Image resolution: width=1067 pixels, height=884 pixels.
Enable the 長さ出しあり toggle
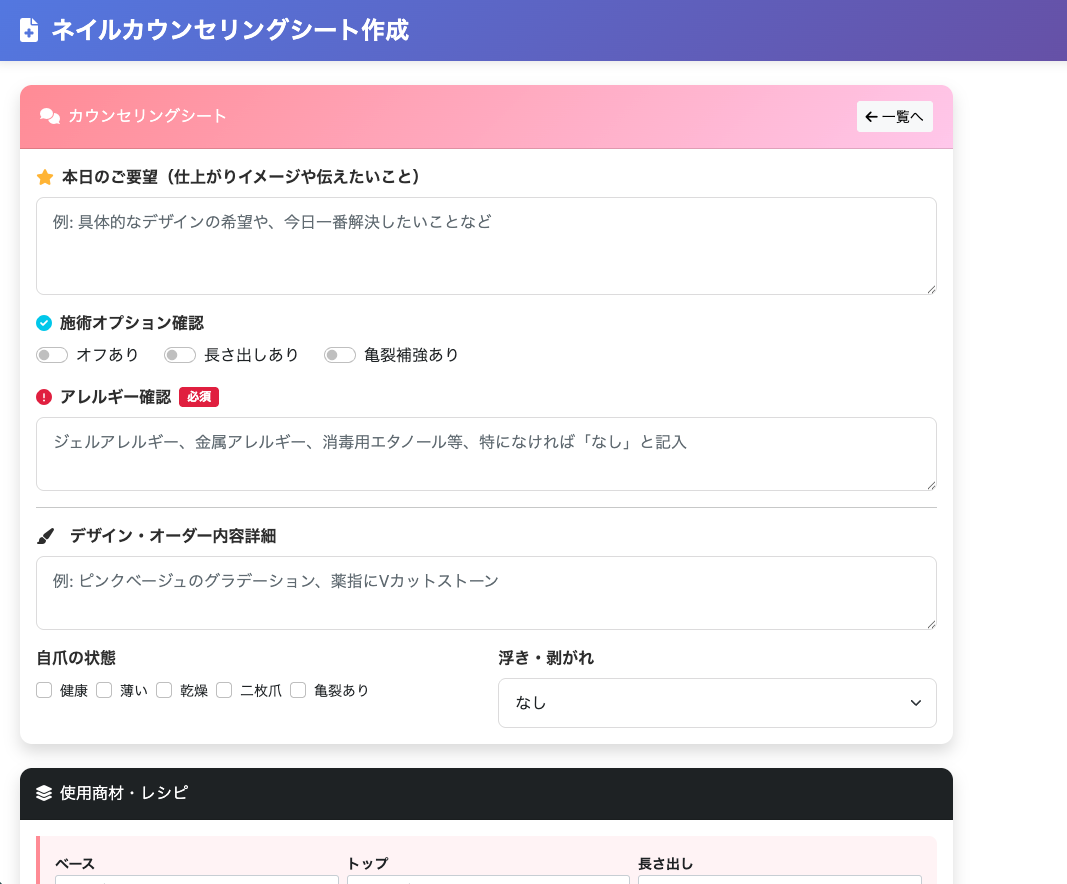tap(180, 355)
